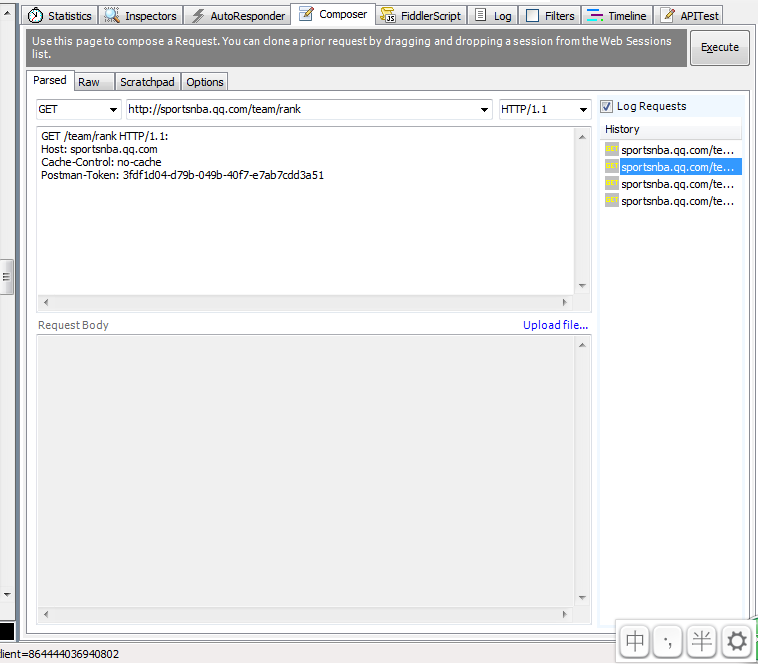Click the AutoResponder lightning bolt icon
The width and height of the screenshot is (758, 664).
point(198,15)
